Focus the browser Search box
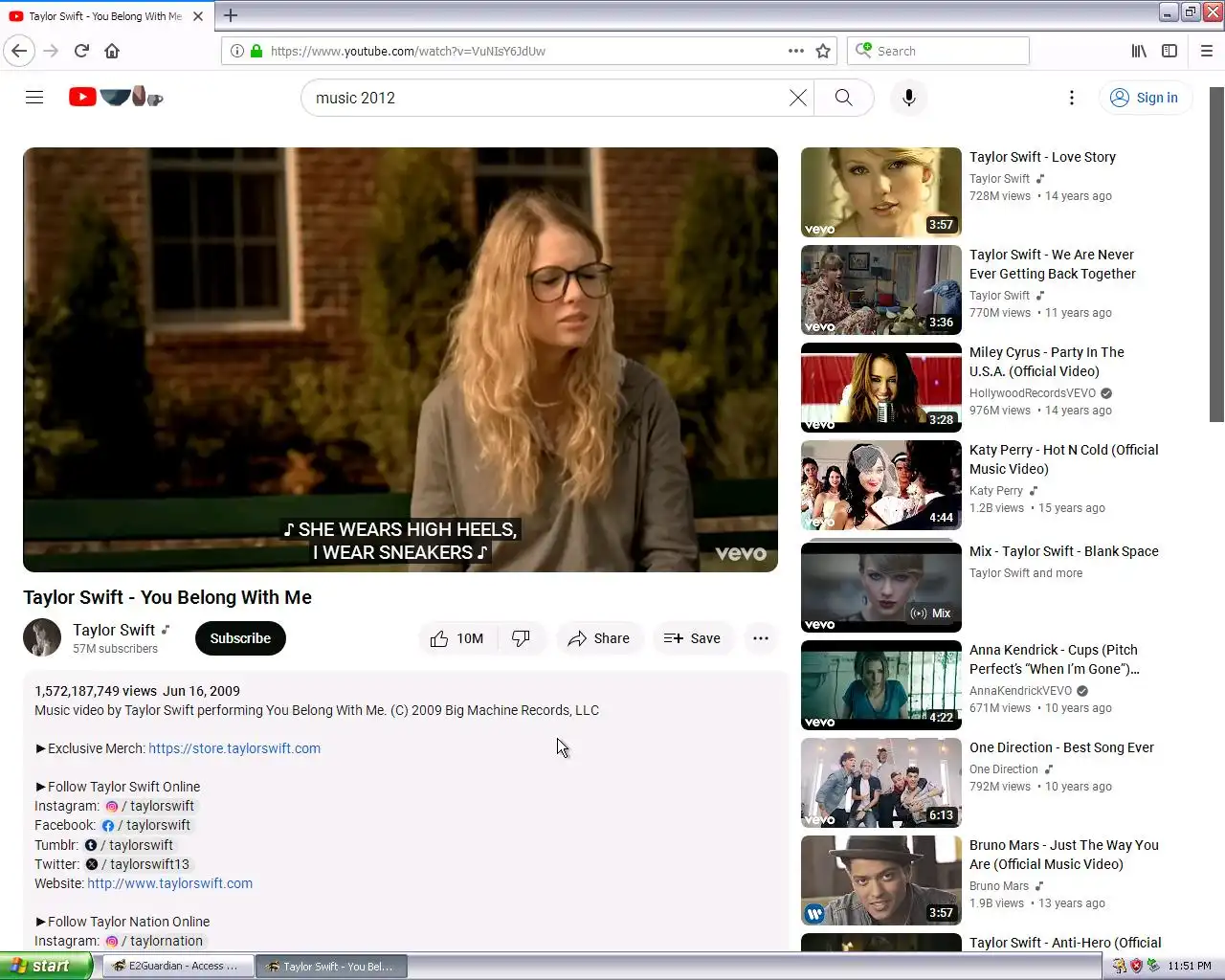The width and height of the screenshot is (1225, 980). pyautogui.click(x=938, y=51)
